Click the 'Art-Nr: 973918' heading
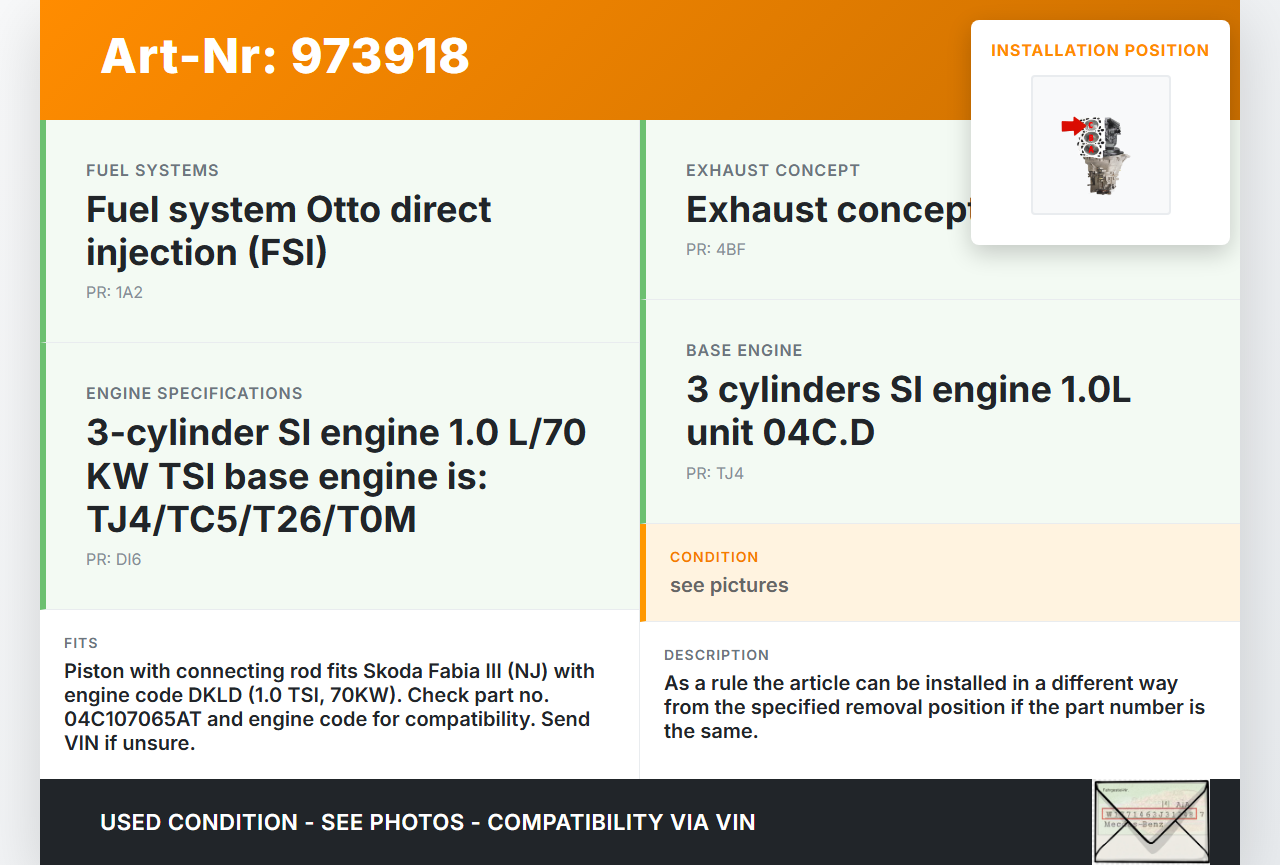This screenshot has width=1280, height=865. [285, 56]
